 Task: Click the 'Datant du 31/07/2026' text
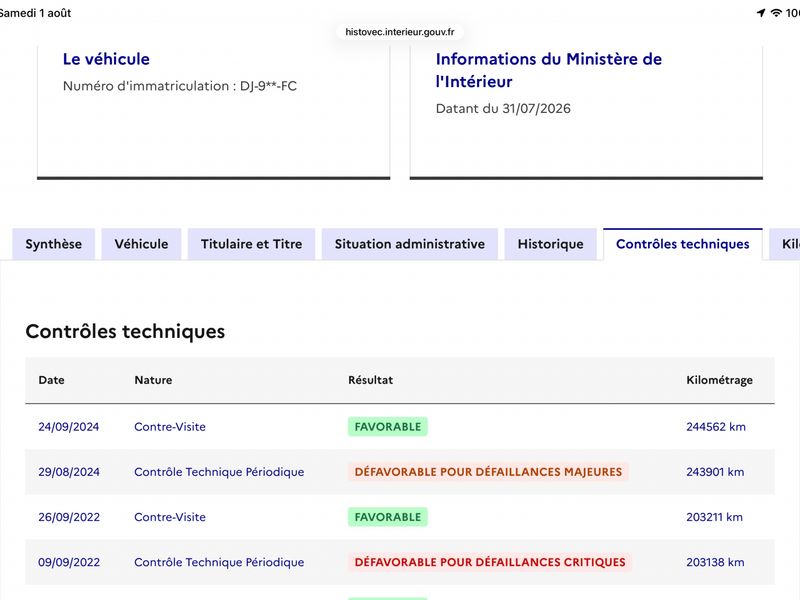[x=503, y=109]
